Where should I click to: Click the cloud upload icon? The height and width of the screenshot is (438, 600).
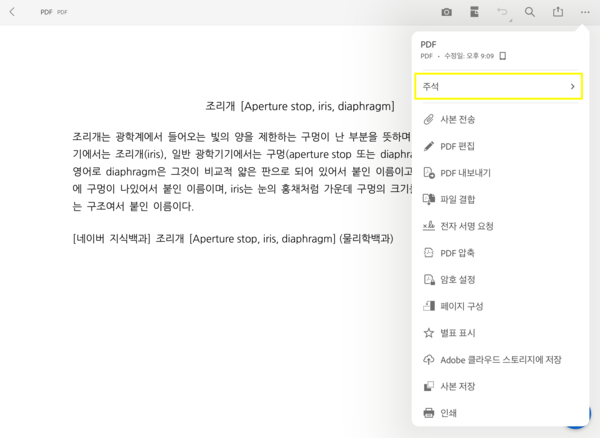tap(429, 360)
